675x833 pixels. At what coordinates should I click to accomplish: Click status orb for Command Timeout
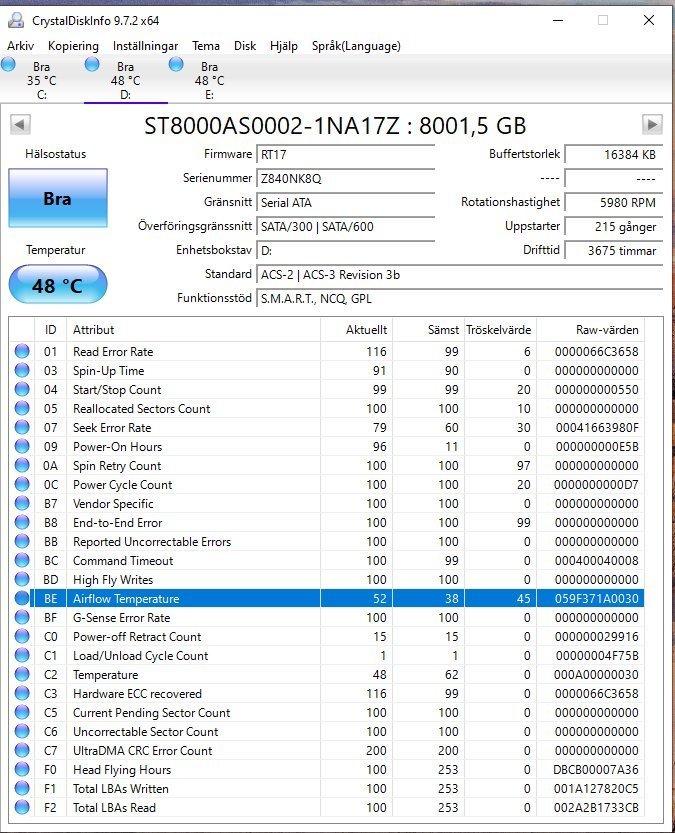click(x=22, y=560)
